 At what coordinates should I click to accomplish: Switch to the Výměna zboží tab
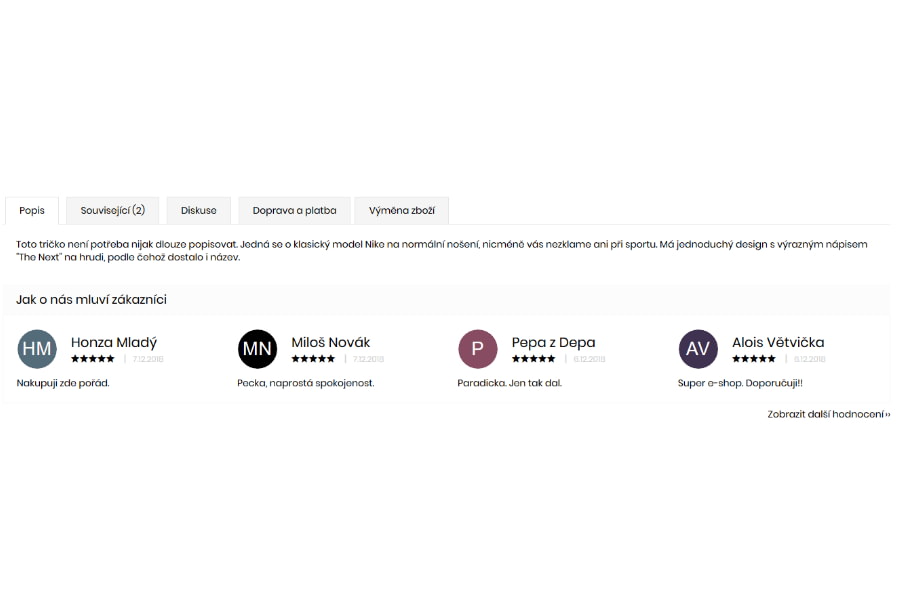(402, 211)
